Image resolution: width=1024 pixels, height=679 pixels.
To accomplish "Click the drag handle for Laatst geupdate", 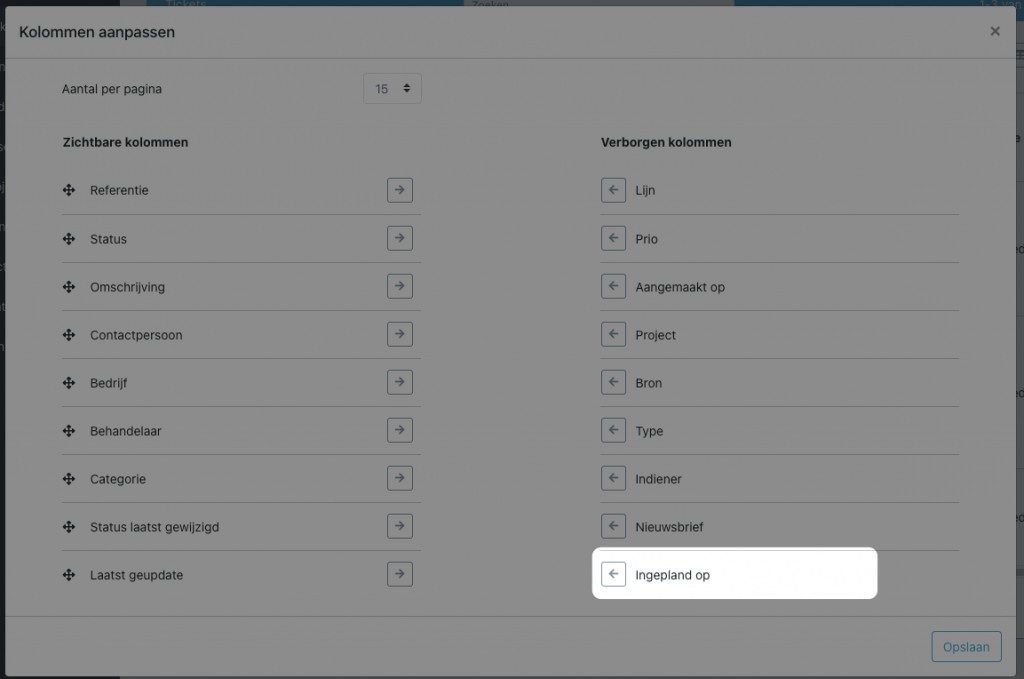I will [69, 575].
